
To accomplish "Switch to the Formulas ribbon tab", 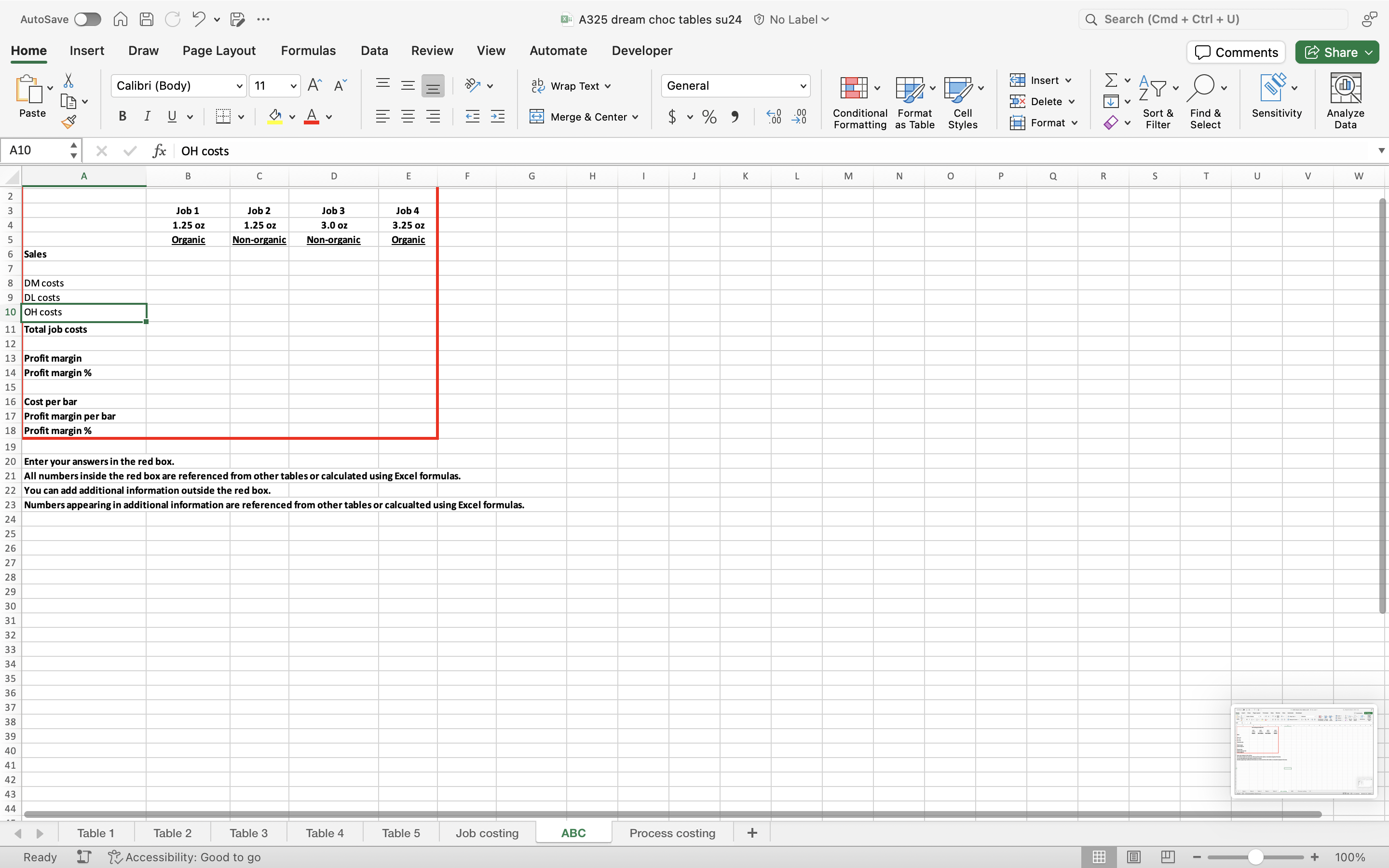I will pyautogui.click(x=308, y=51).
